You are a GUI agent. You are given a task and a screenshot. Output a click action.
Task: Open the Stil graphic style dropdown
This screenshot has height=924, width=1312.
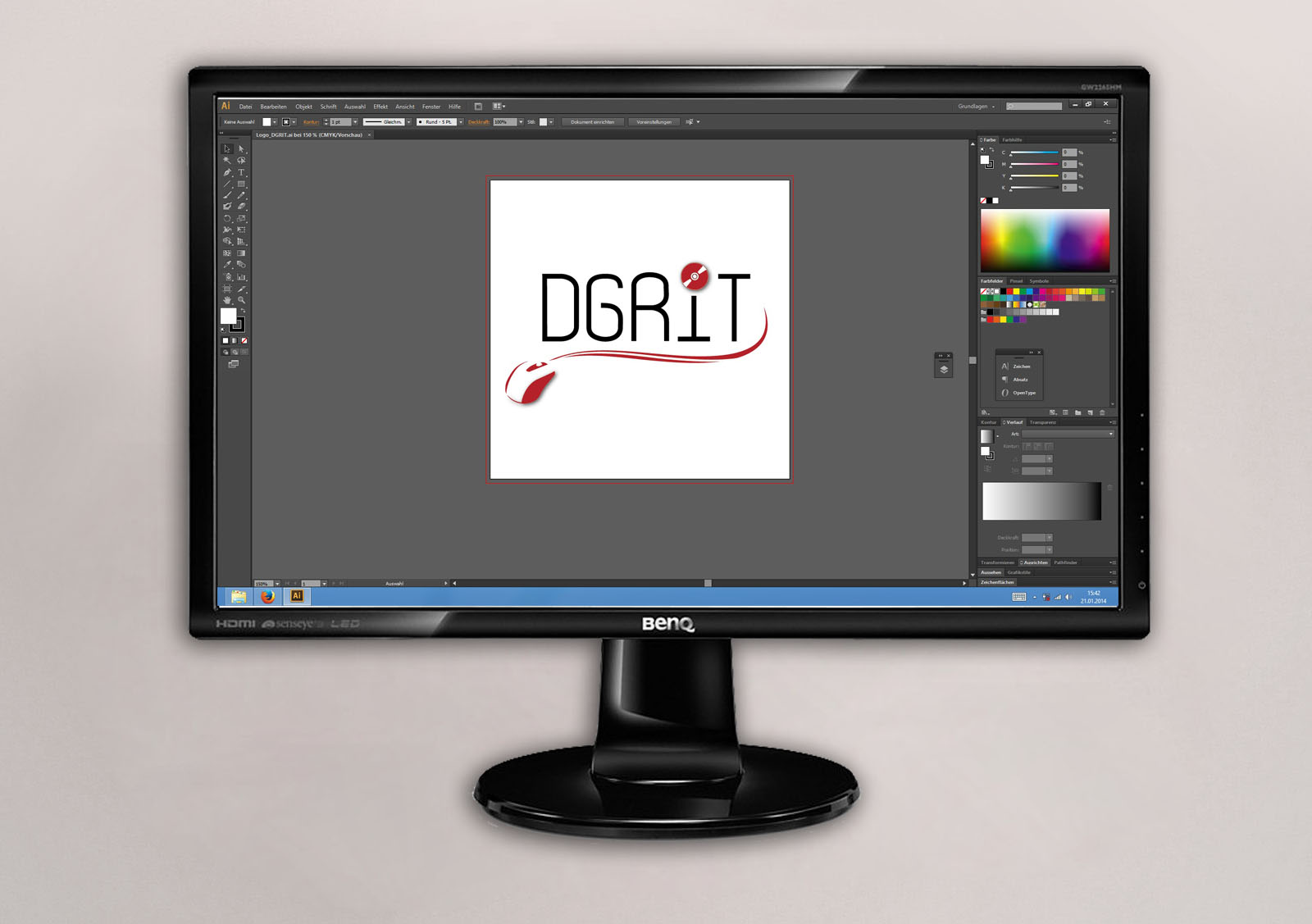pyautogui.click(x=551, y=122)
